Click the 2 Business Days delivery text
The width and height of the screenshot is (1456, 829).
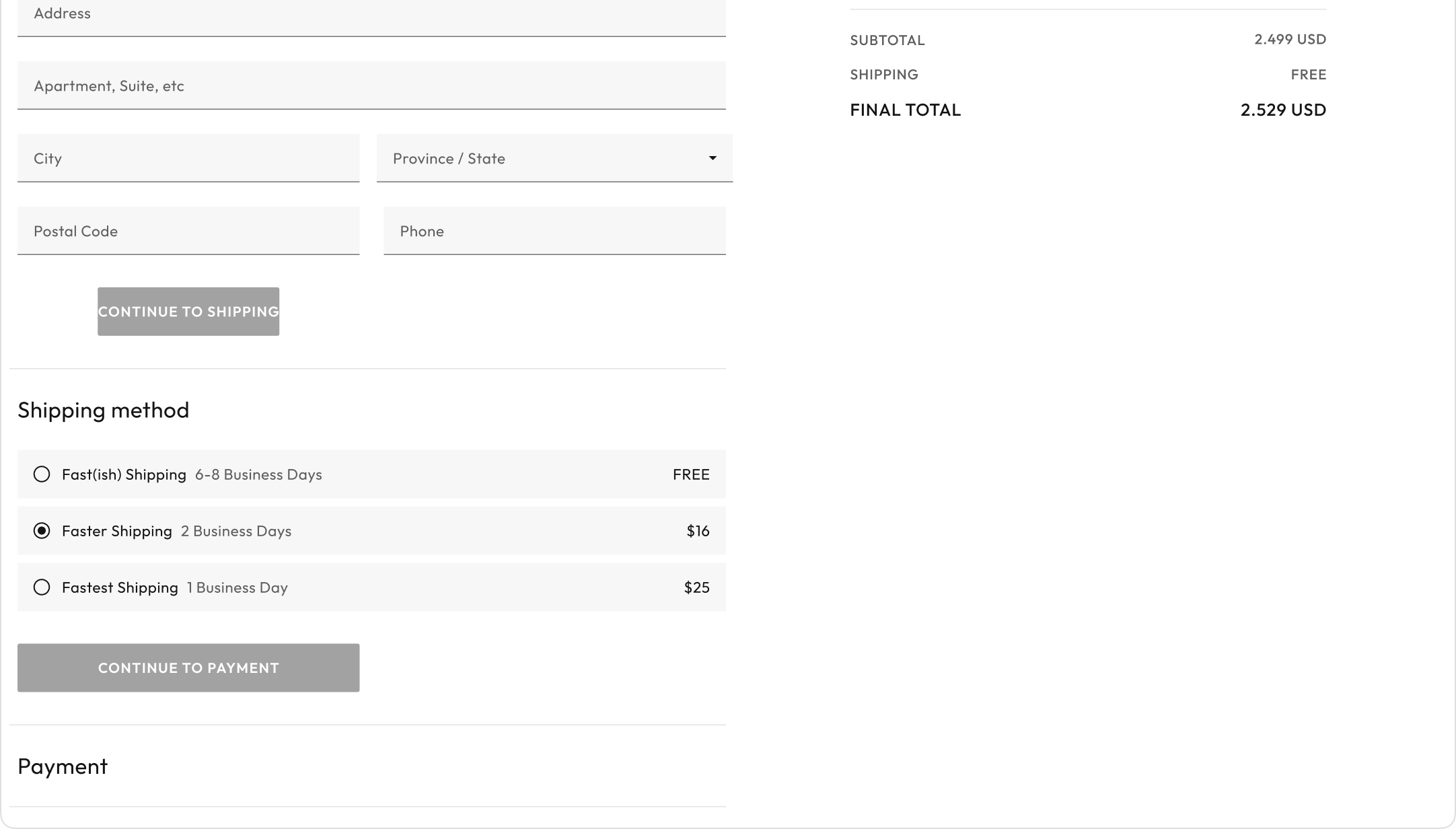coord(236,531)
